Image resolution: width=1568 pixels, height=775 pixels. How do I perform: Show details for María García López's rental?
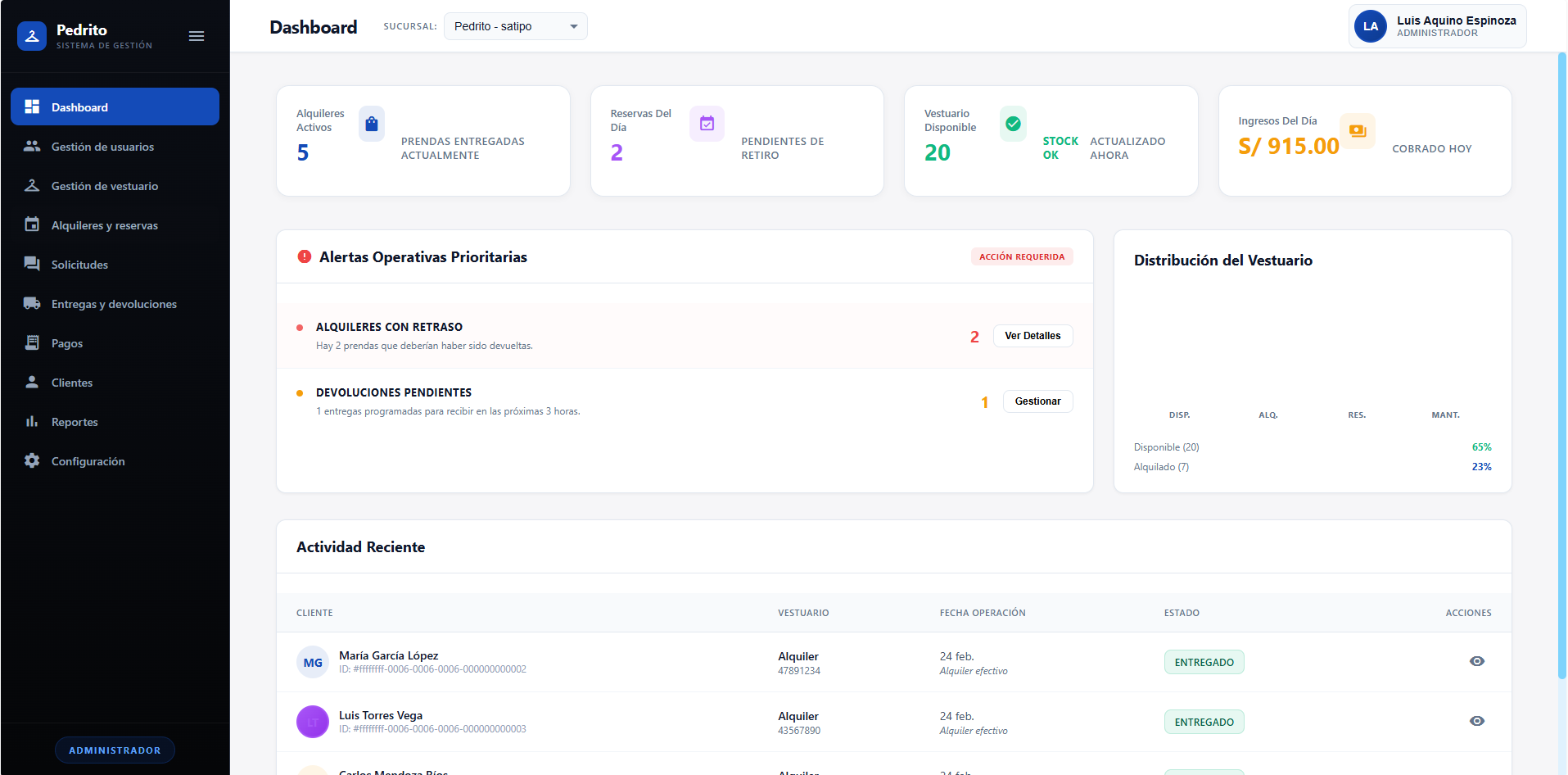tap(1477, 661)
